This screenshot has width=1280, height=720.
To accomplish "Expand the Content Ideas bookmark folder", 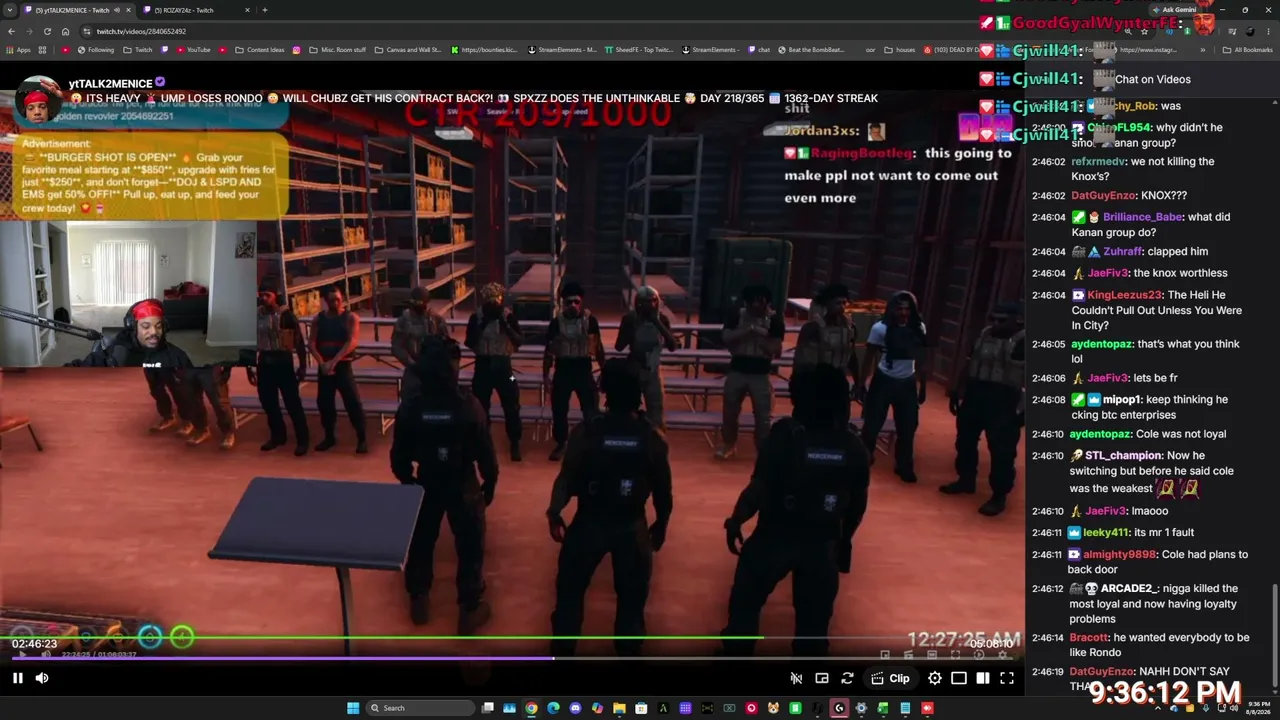I will [x=259, y=50].
